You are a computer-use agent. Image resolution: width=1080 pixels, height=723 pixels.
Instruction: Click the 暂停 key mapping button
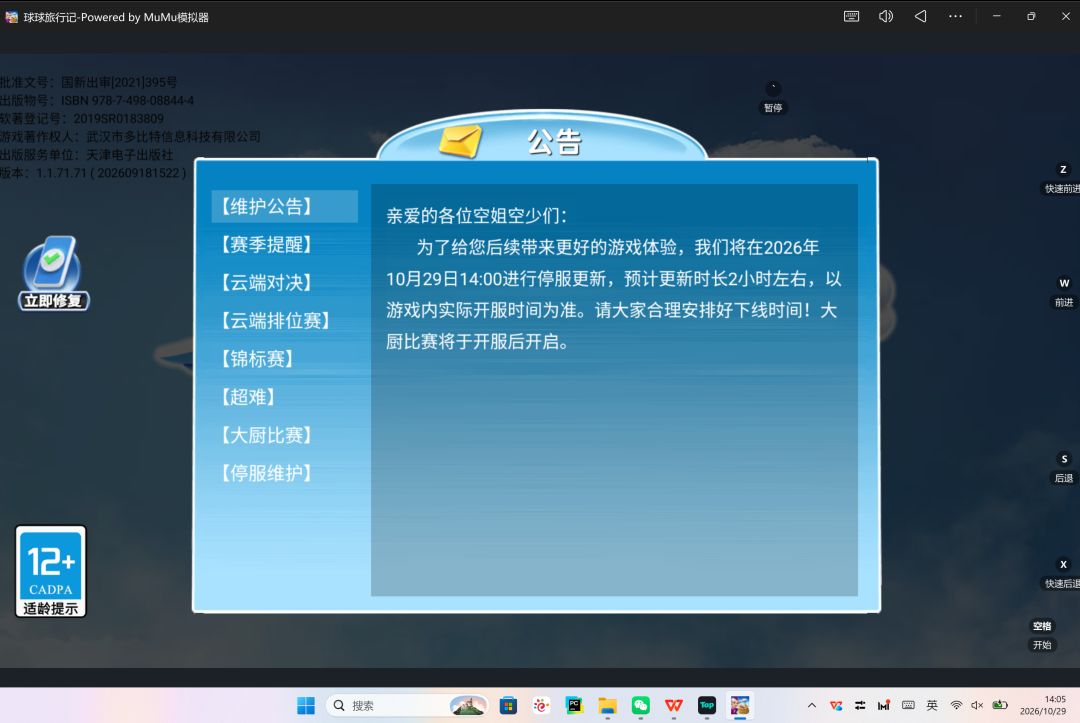click(x=773, y=98)
